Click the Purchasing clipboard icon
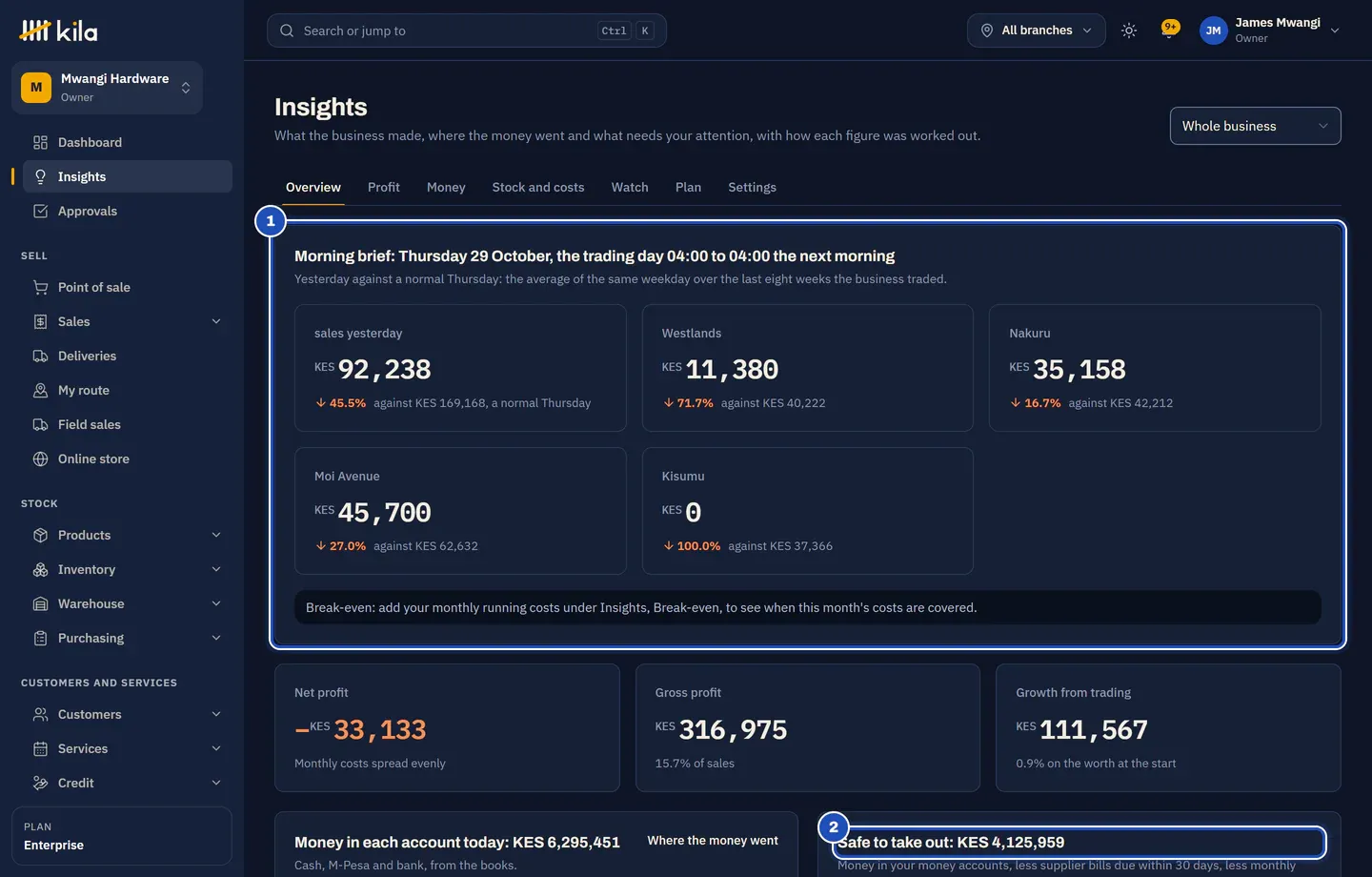The height and width of the screenshot is (877, 1372). pyautogui.click(x=40, y=639)
